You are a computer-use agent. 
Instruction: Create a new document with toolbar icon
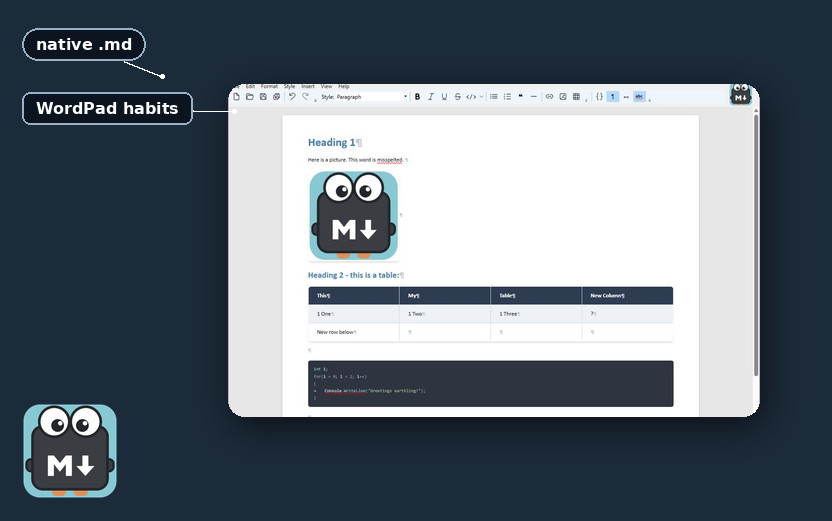(236, 97)
